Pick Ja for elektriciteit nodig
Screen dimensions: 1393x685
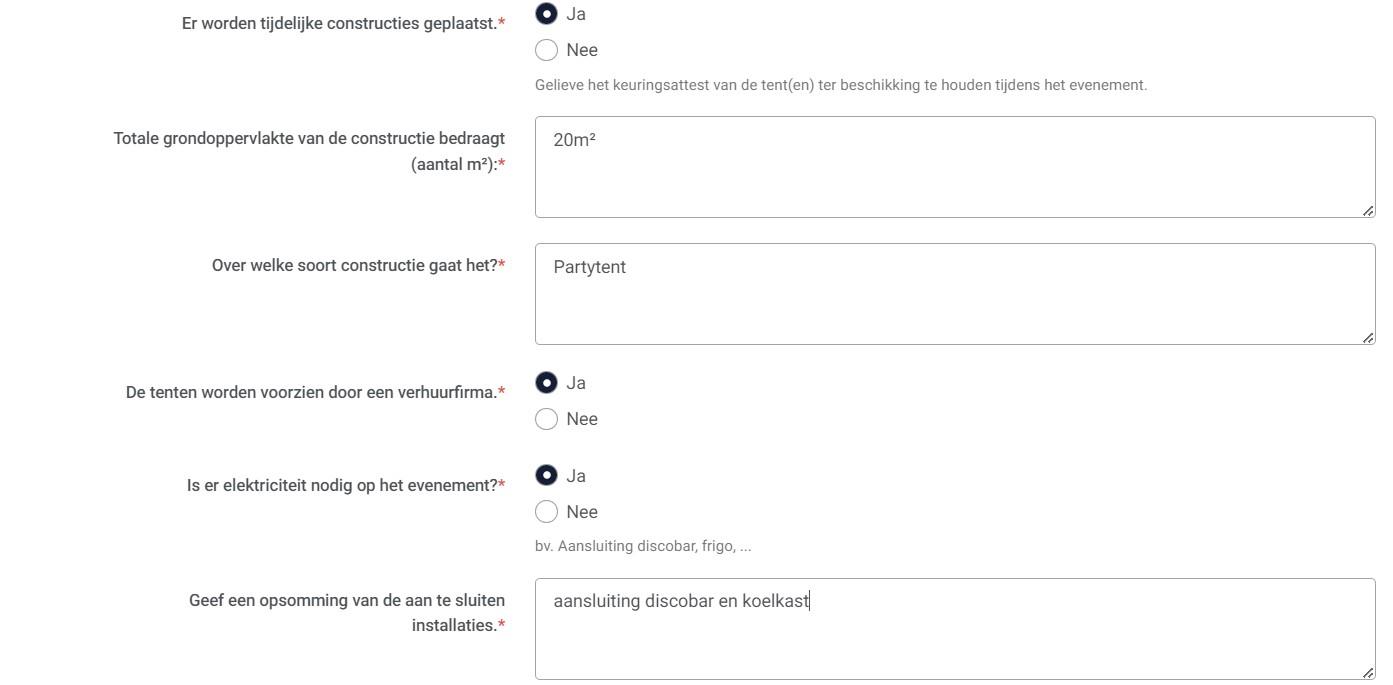click(547, 476)
